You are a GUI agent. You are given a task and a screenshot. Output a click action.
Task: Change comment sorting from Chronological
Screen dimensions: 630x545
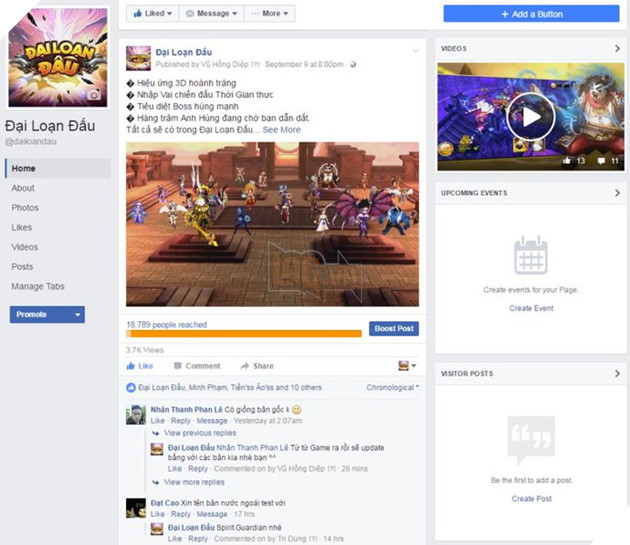tap(392, 387)
